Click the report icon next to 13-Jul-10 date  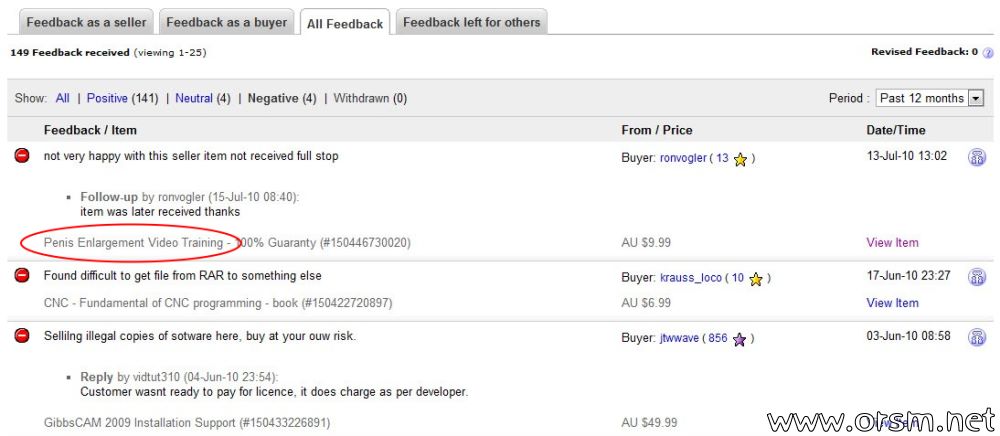(977, 157)
